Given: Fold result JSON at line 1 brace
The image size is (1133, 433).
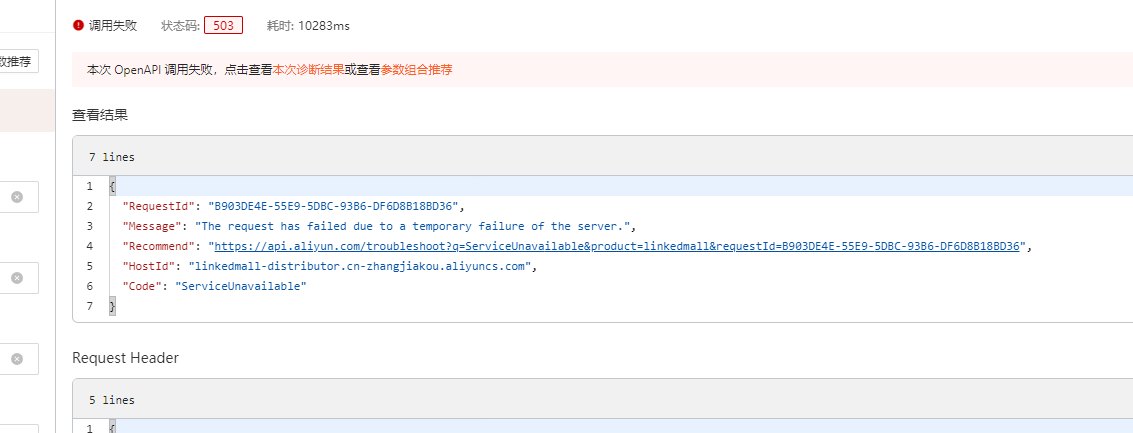Looking at the screenshot, I should click(113, 186).
